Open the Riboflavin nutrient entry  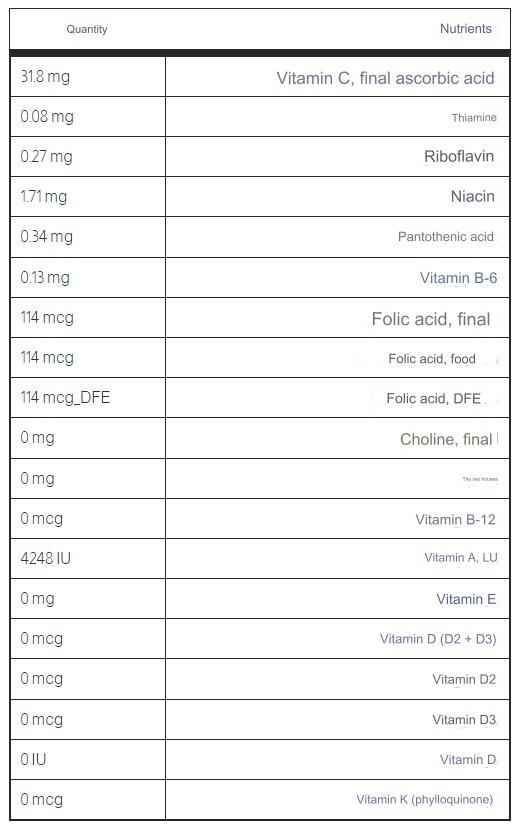pyautogui.click(x=459, y=156)
